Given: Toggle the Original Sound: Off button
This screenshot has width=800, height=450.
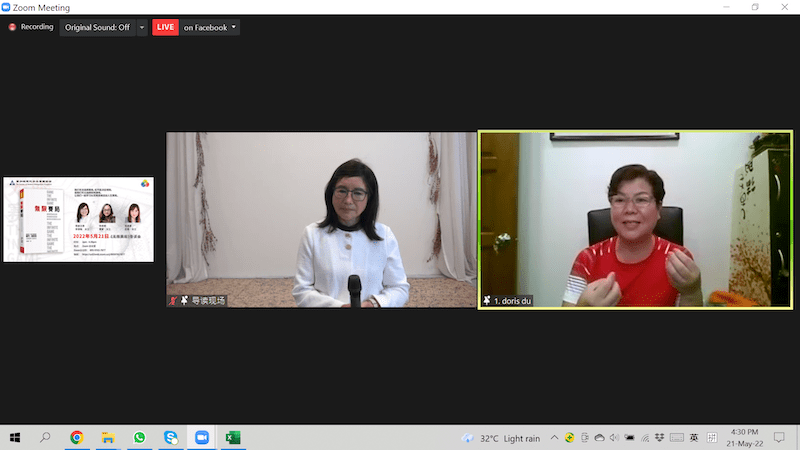Looking at the screenshot, I should (x=97, y=27).
